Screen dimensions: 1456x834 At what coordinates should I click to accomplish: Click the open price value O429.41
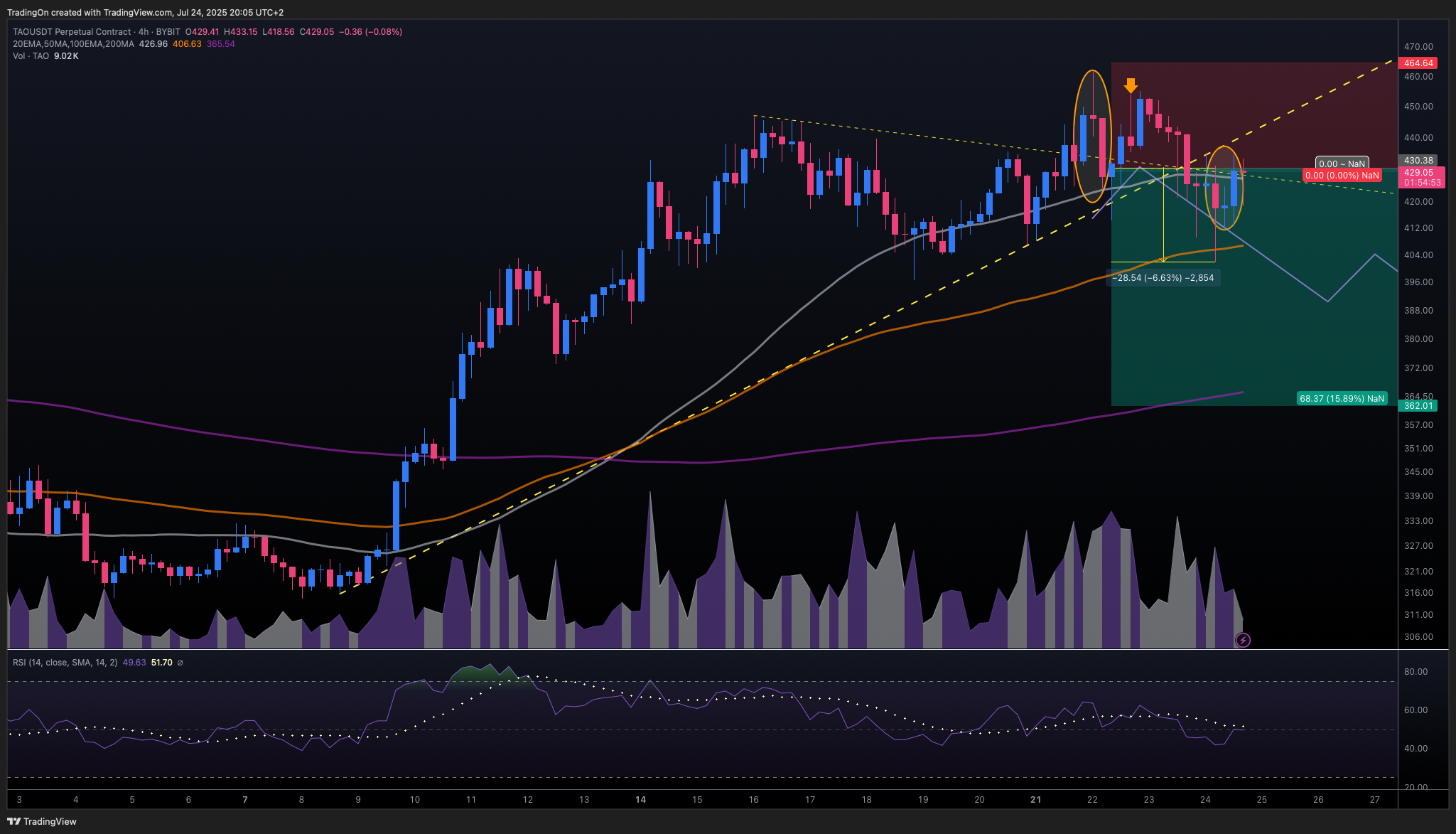click(x=203, y=32)
